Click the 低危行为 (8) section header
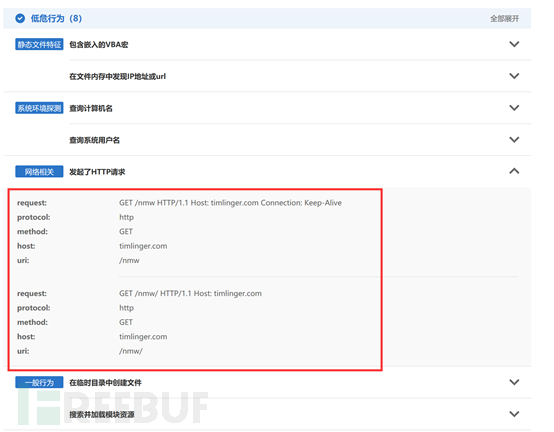Image resolution: width=554 pixels, height=432 pixels. pos(56,18)
